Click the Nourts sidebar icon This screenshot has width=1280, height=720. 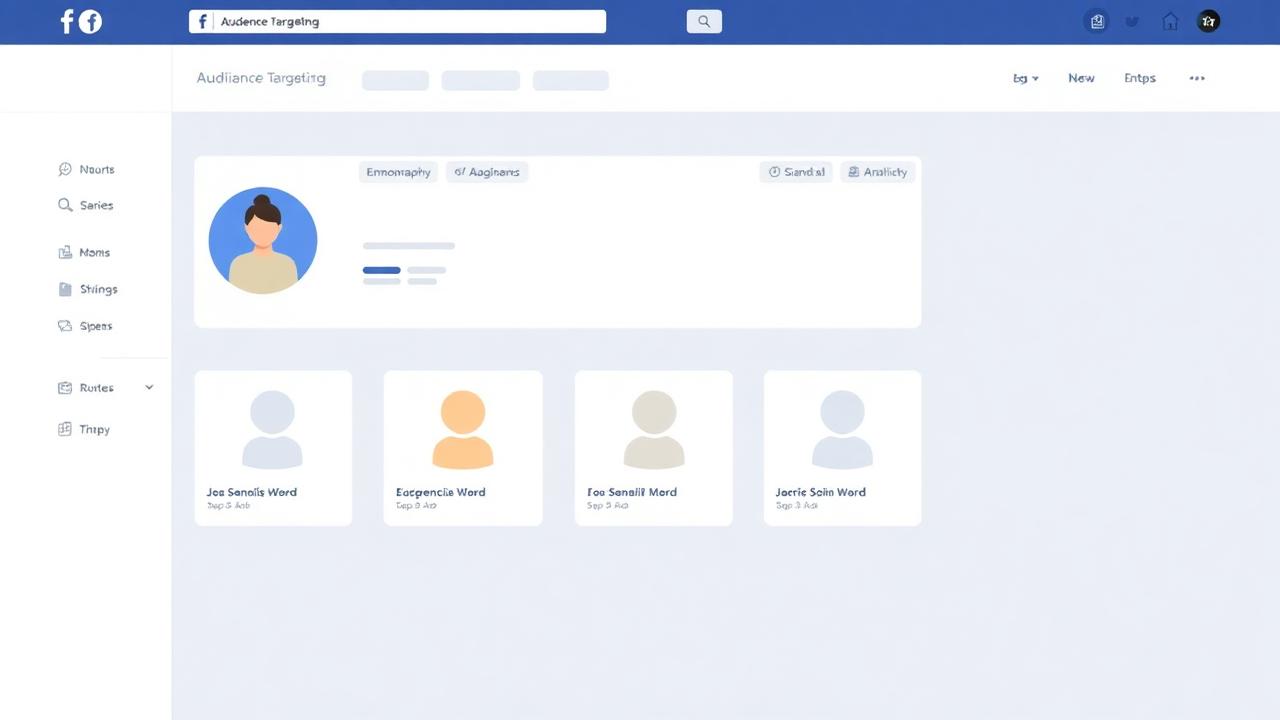coord(65,170)
